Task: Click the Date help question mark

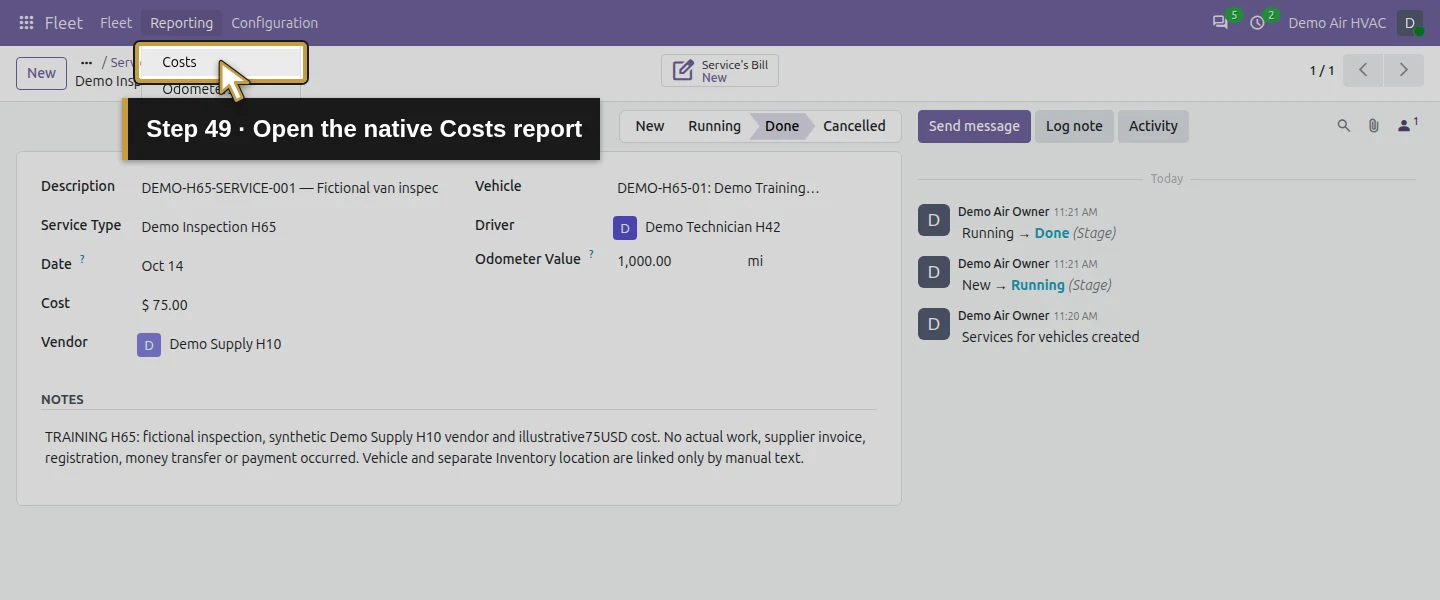Action: (82, 260)
